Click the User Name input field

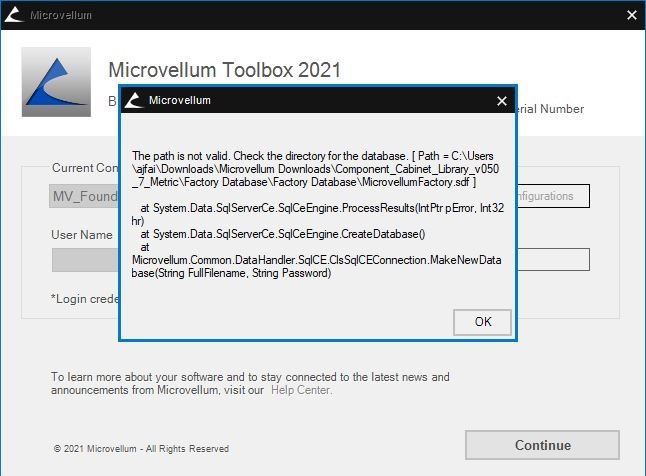pyautogui.click(x=85, y=260)
